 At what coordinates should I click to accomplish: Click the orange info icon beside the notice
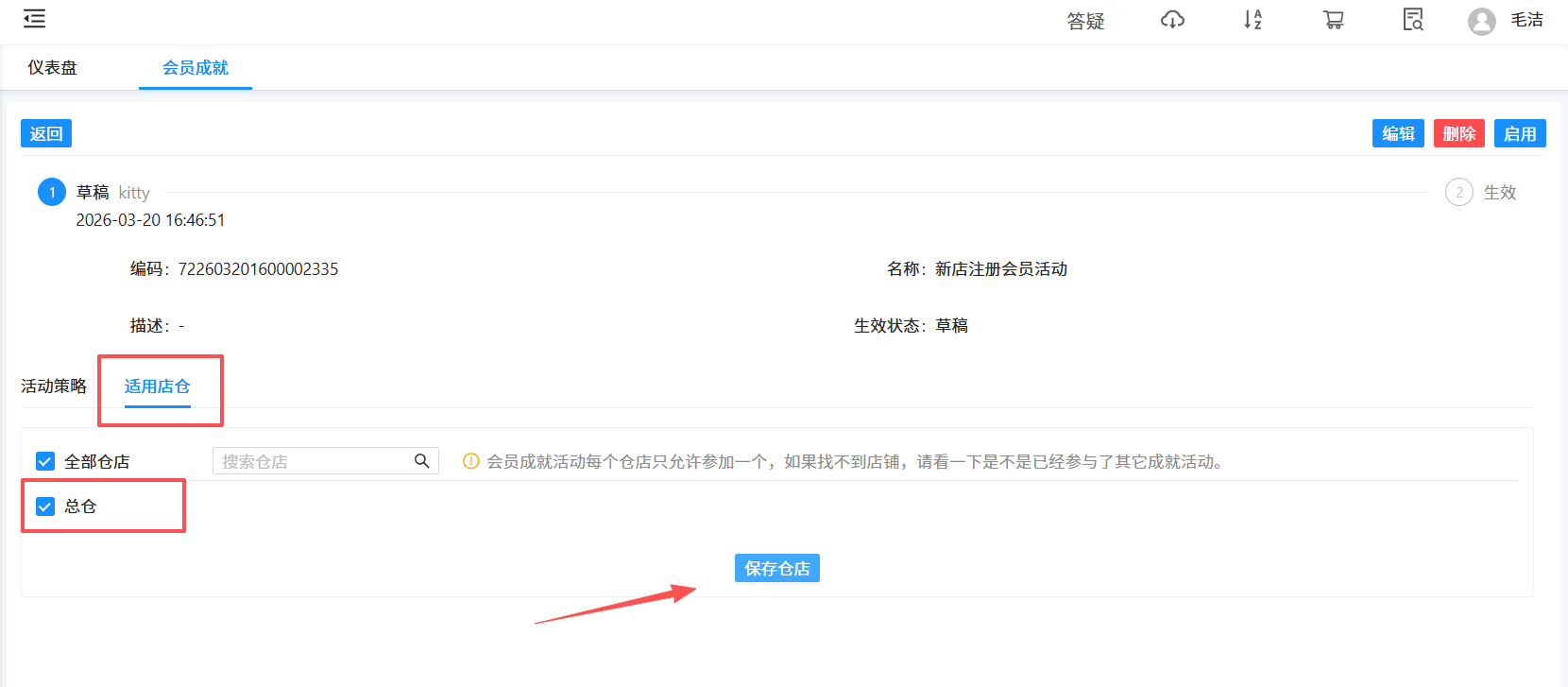pos(470,461)
